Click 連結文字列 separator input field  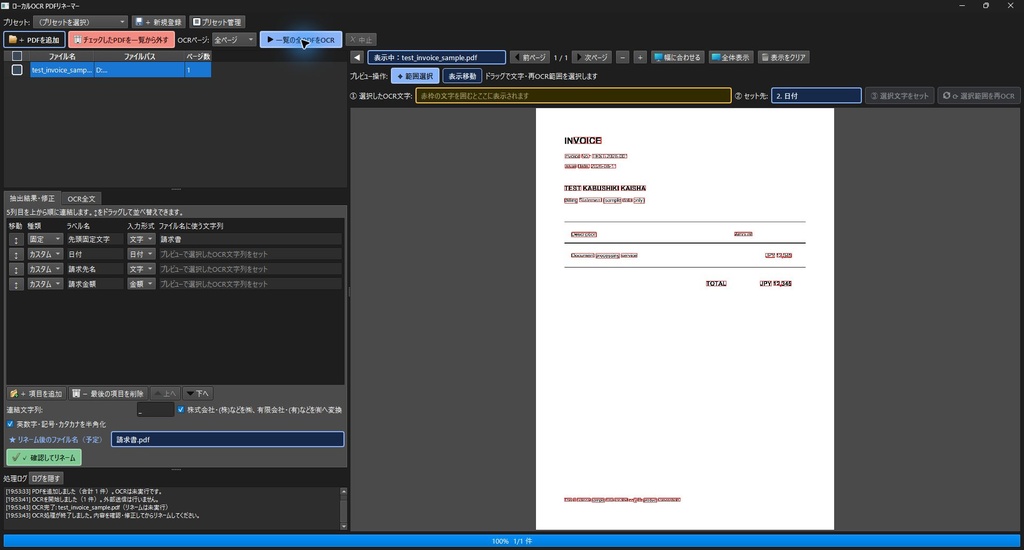[x=155, y=410]
